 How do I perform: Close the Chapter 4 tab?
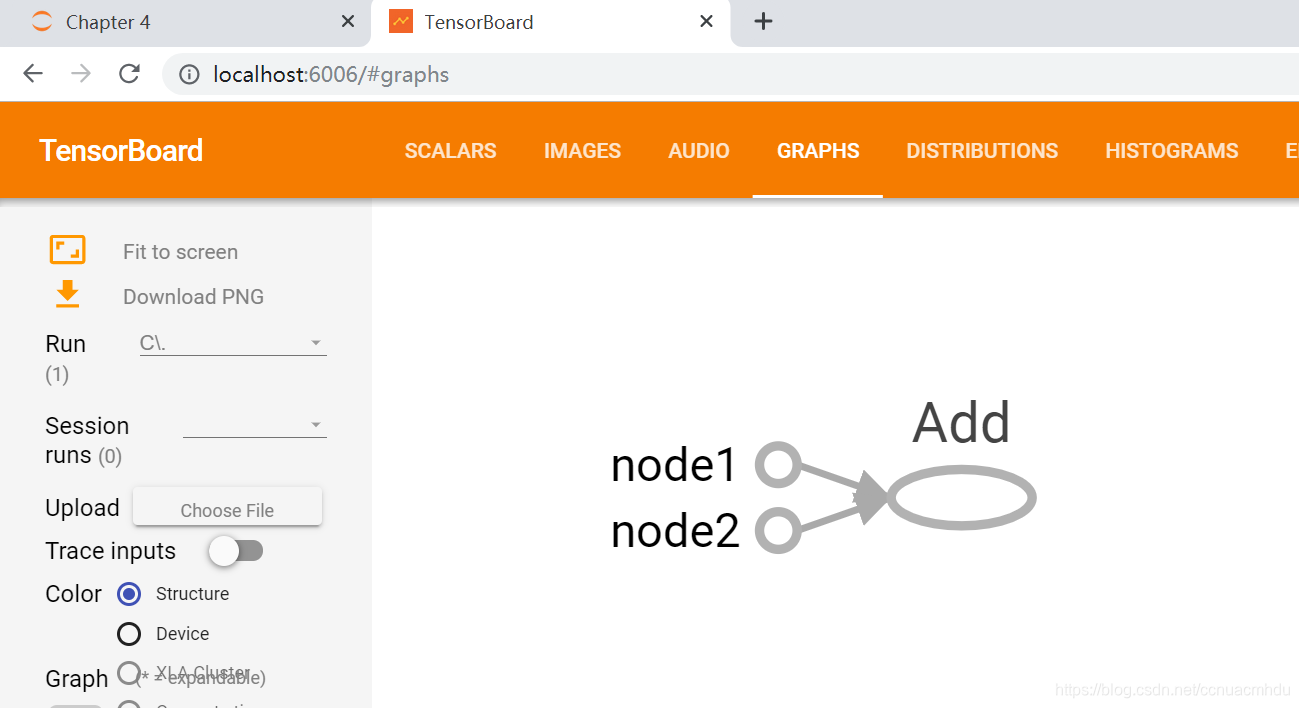pyautogui.click(x=348, y=21)
